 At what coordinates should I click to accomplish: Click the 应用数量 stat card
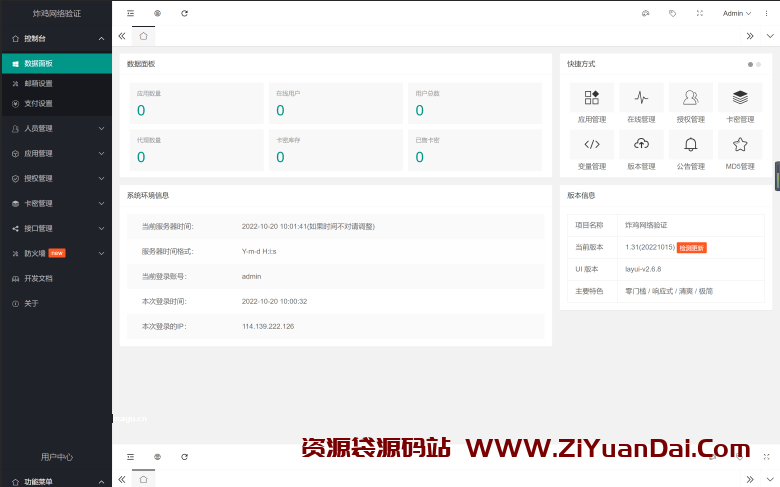(196, 103)
